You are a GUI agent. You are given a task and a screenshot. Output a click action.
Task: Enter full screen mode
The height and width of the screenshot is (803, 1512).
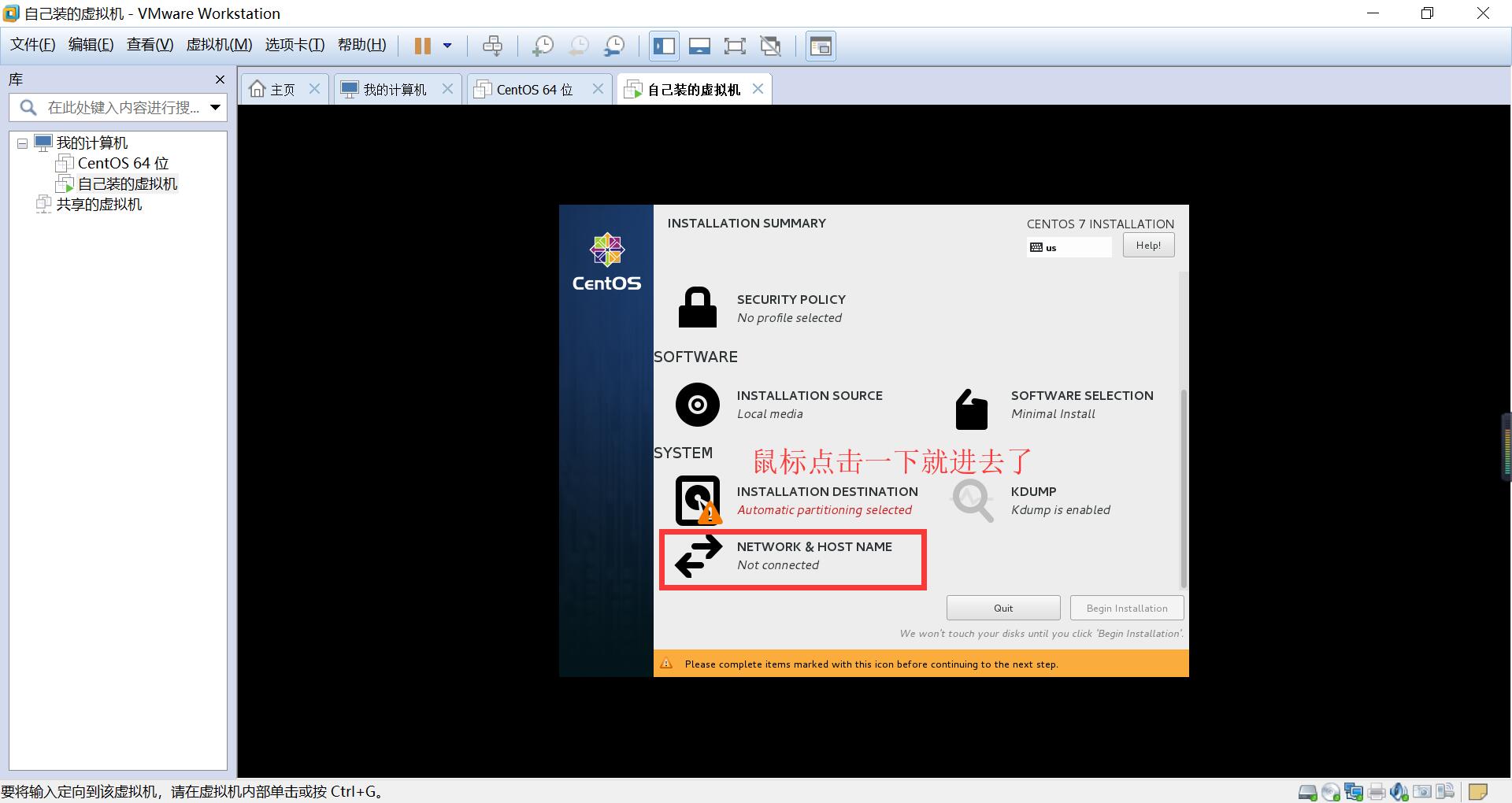tap(735, 46)
